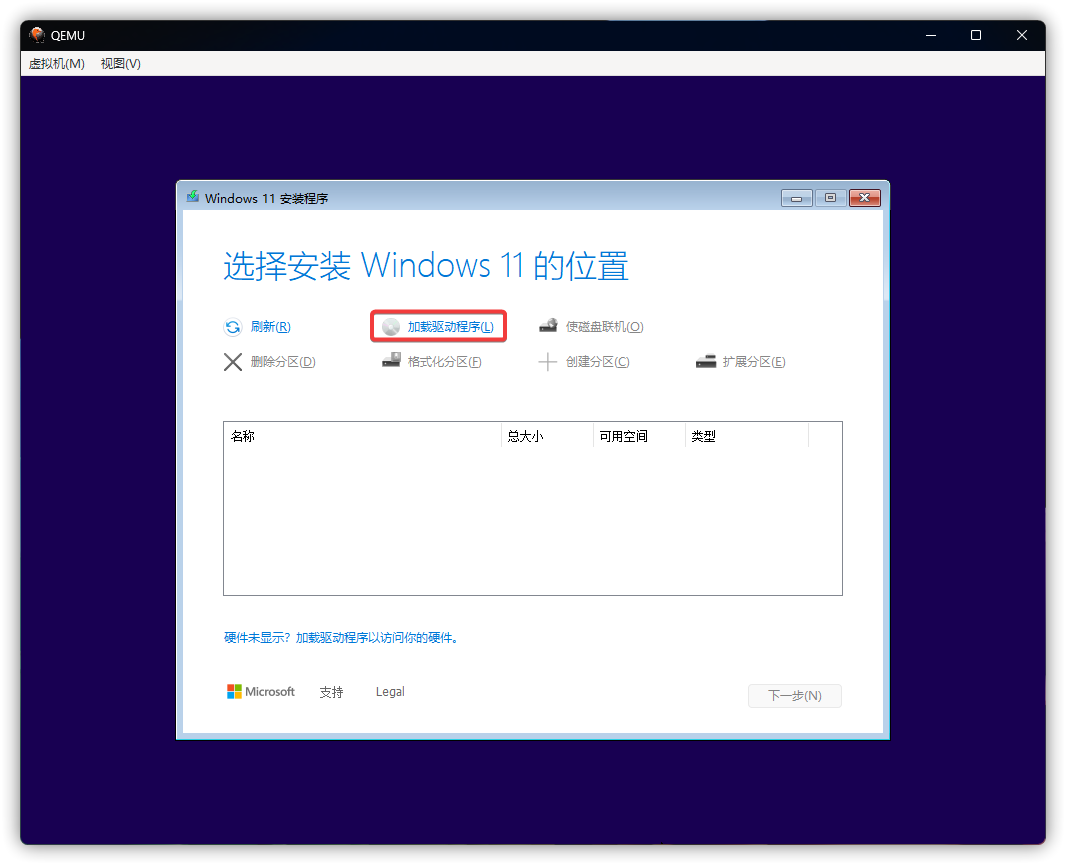The width and height of the screenshot is (1066, 865).
Task: Click the 扩展分区(E) option
Action: (754, 362)
